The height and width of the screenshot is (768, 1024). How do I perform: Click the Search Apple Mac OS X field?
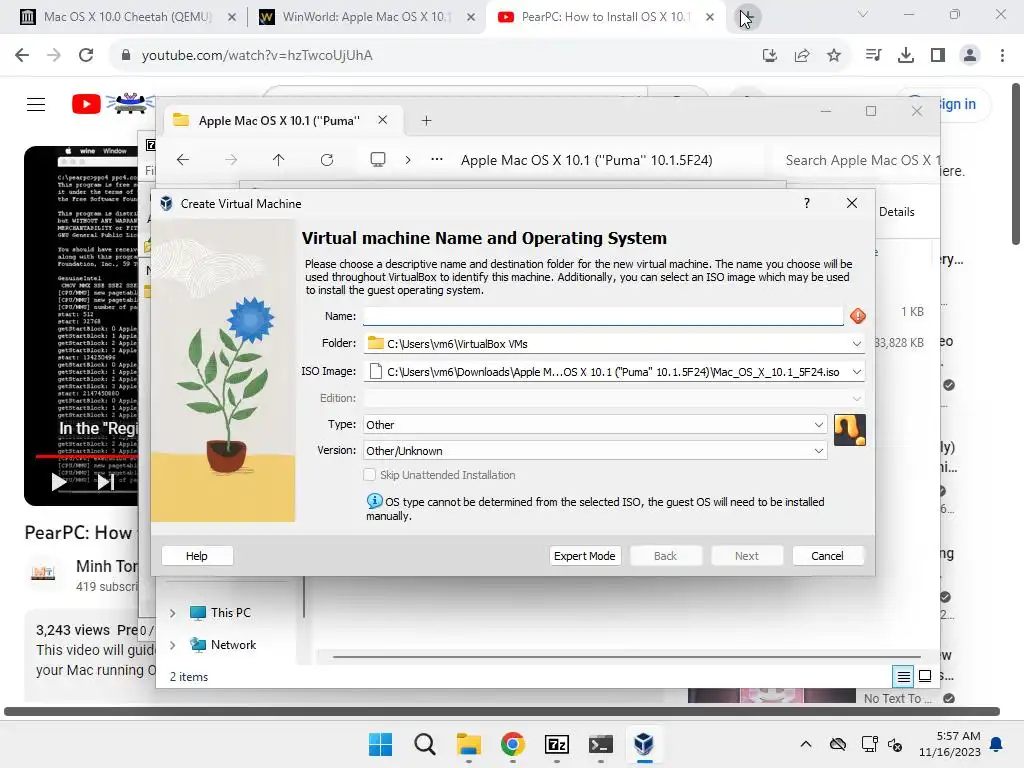pyautogui.click(x=861, y=160)
